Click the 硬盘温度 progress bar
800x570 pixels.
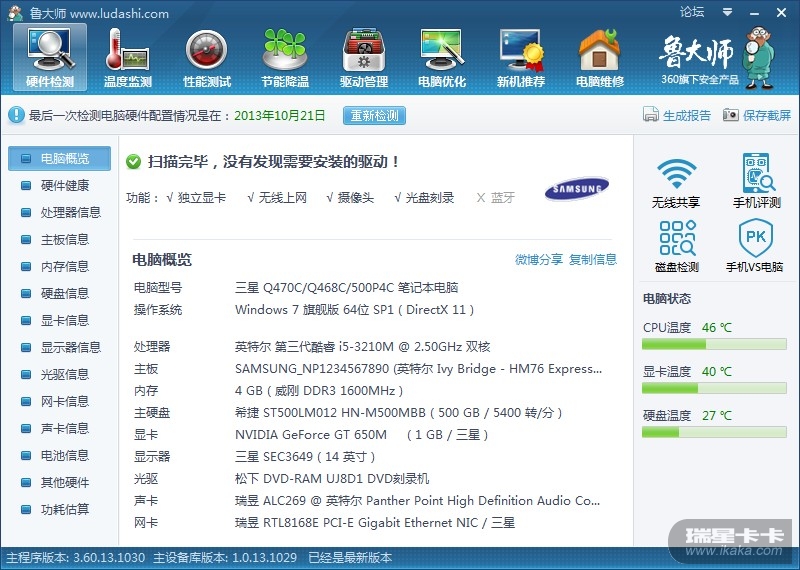714,432
